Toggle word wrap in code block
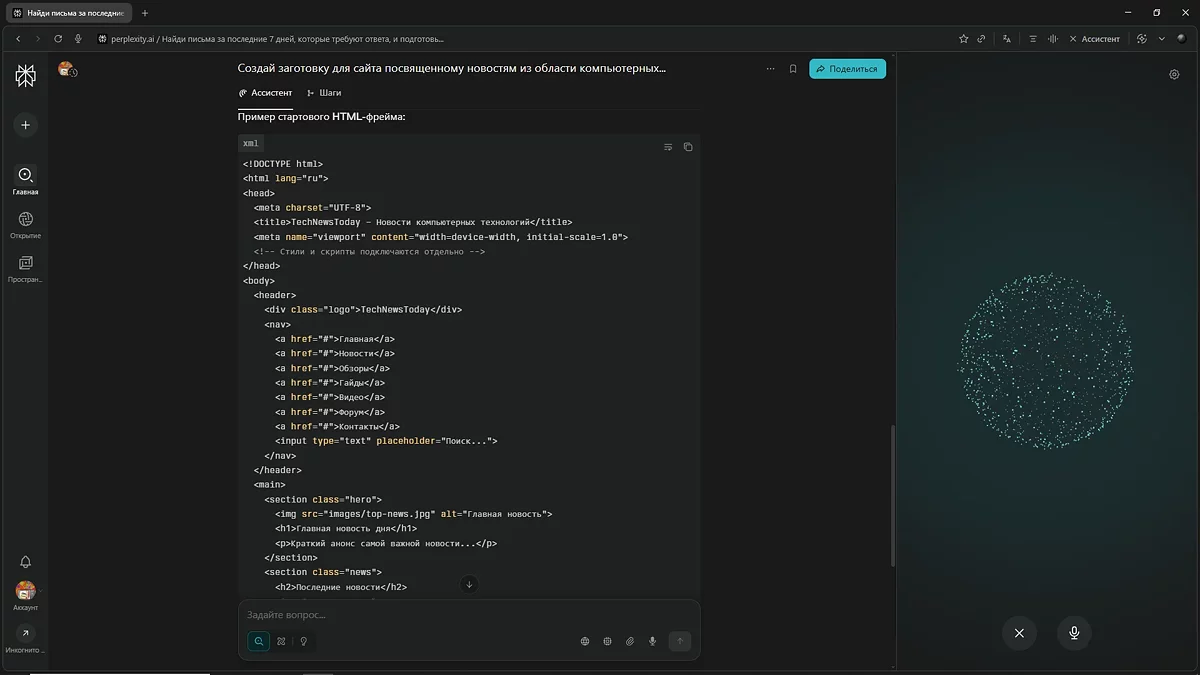 [x=668, y=147]
